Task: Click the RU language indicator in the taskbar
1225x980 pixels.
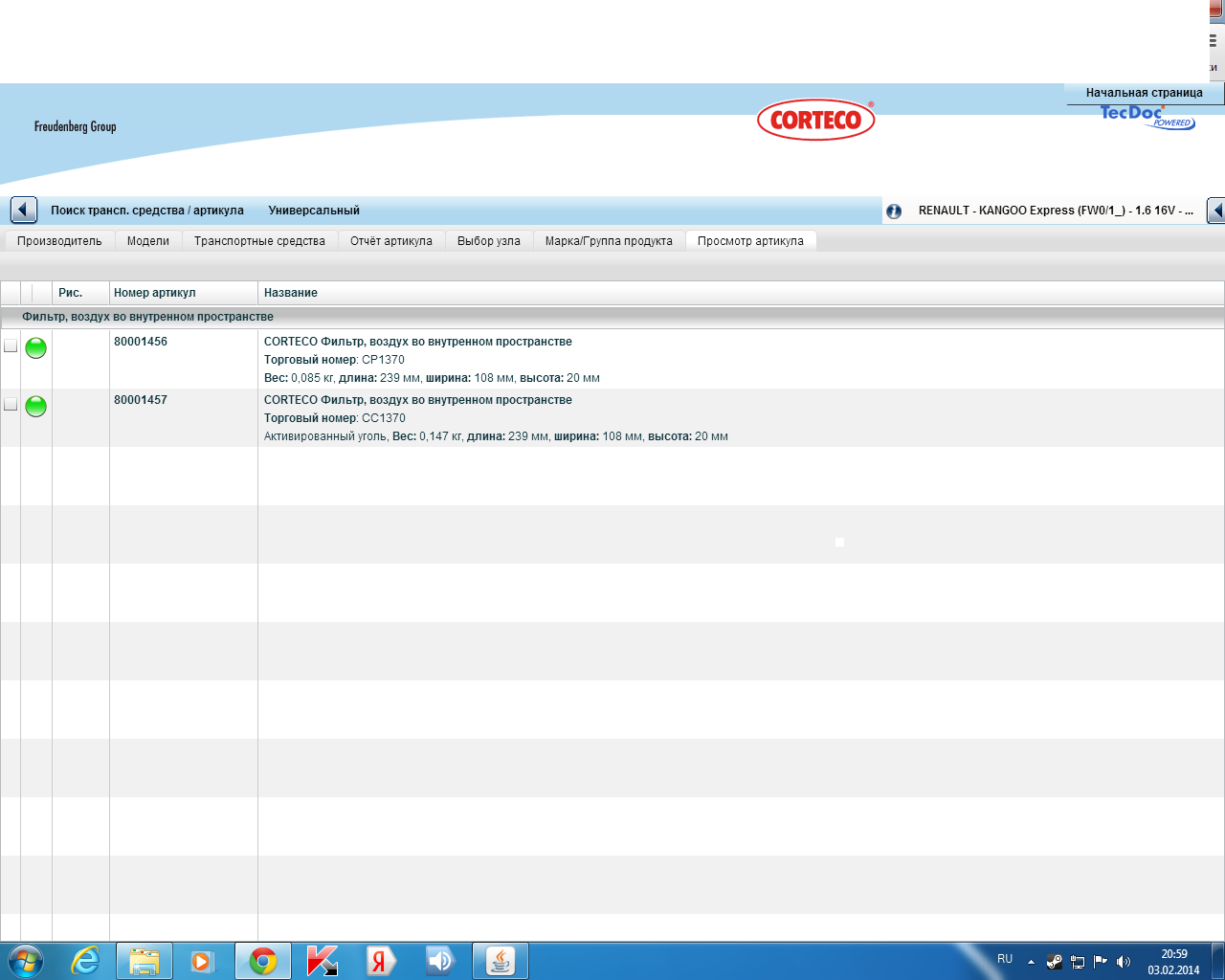Action: click(1005, 959)
